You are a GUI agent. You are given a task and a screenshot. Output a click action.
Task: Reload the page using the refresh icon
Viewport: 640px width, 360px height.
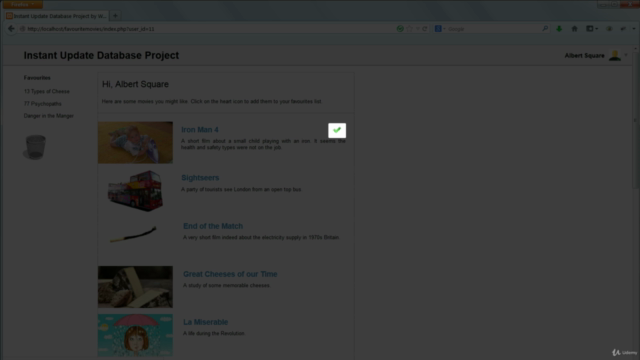tap(425, 29)
